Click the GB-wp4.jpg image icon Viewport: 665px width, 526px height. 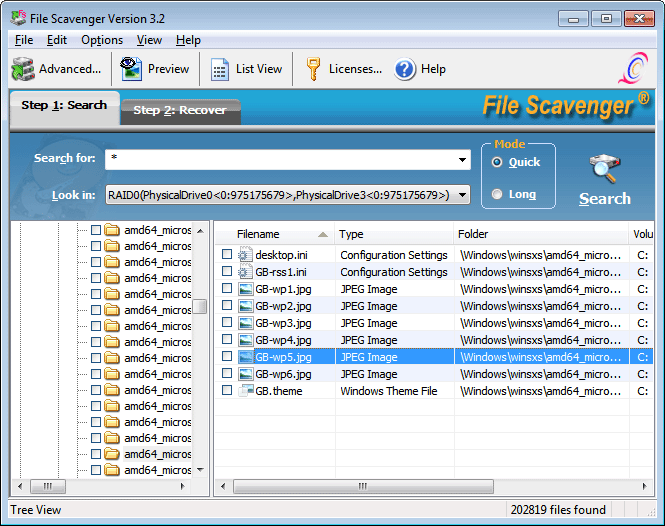tap(245, 340)
